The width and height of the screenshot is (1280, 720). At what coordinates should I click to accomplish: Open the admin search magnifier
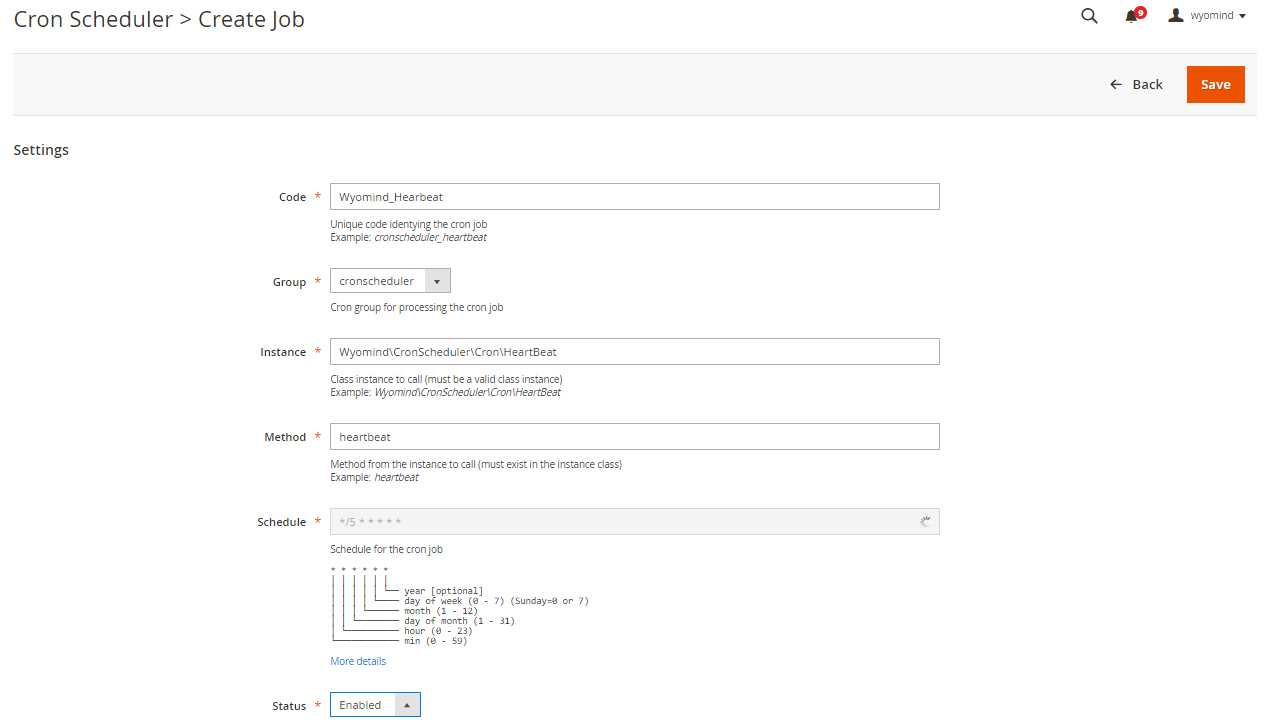[1089, 15]
